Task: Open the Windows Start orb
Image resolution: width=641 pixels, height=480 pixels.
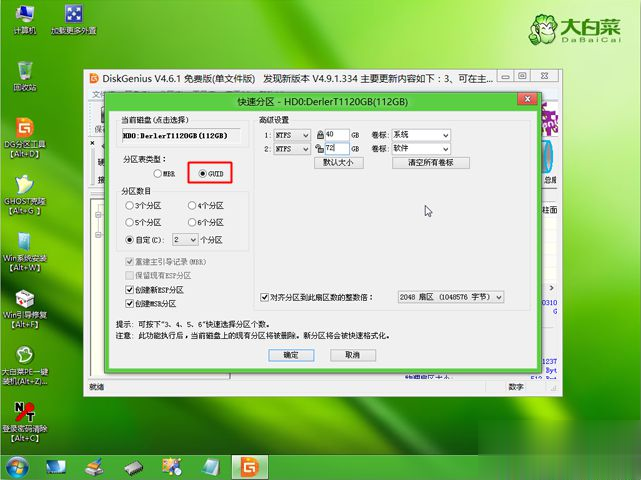Action: pos(17,466)
